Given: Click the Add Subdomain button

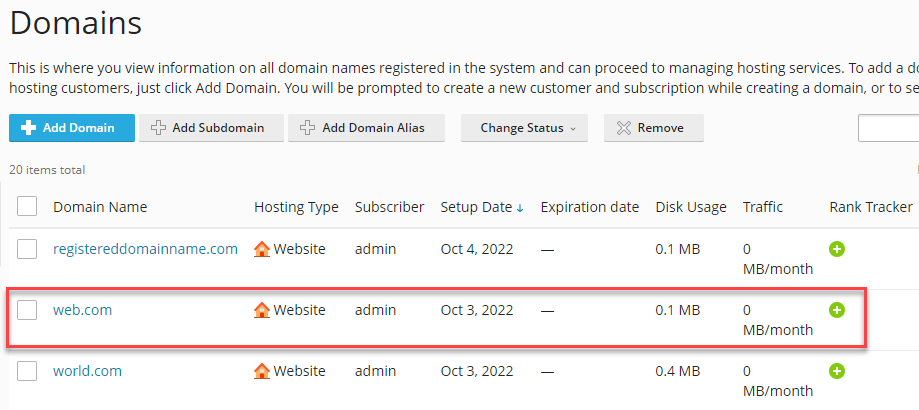Looking at the screenshot, I should 207,128.
